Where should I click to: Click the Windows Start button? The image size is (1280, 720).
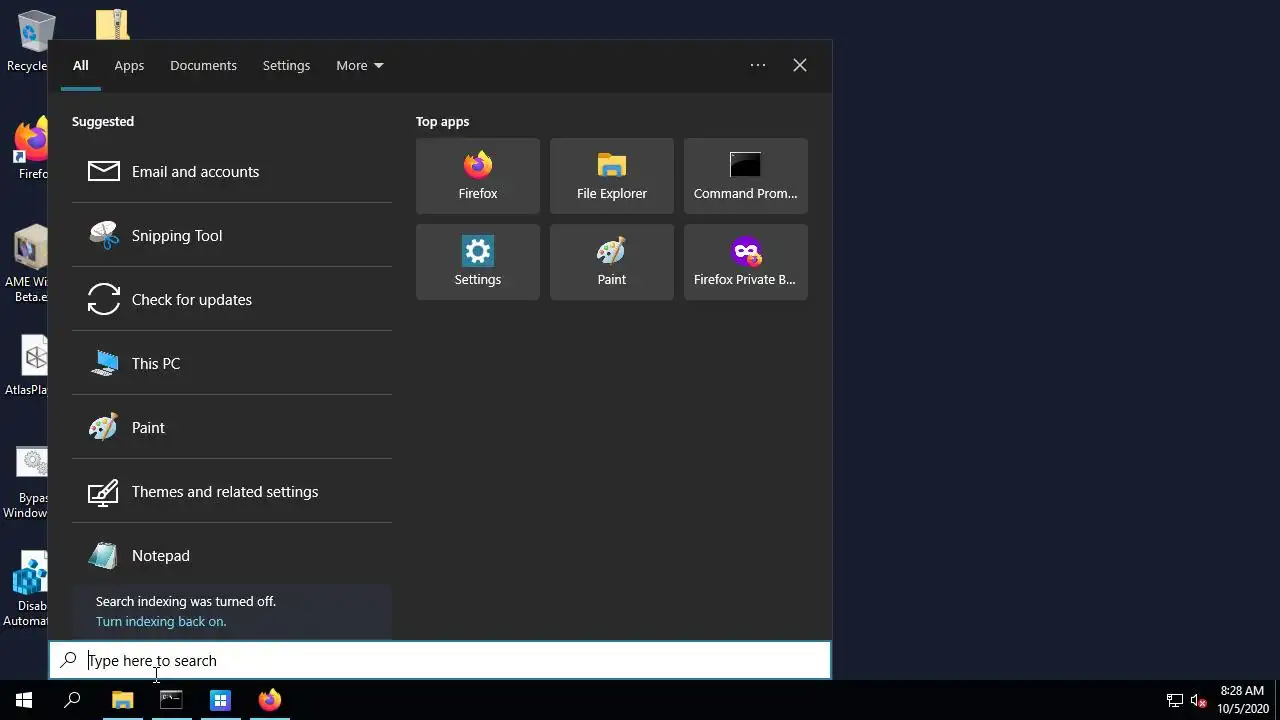24,700
